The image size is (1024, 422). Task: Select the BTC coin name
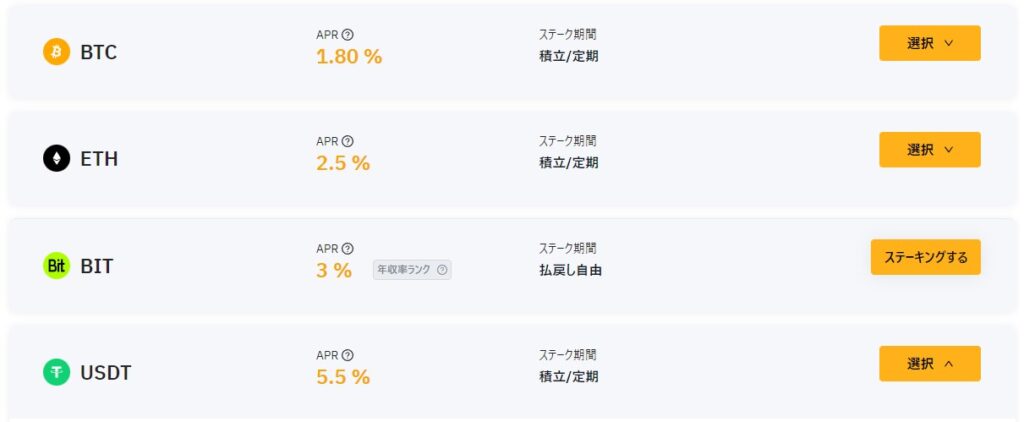99,52
